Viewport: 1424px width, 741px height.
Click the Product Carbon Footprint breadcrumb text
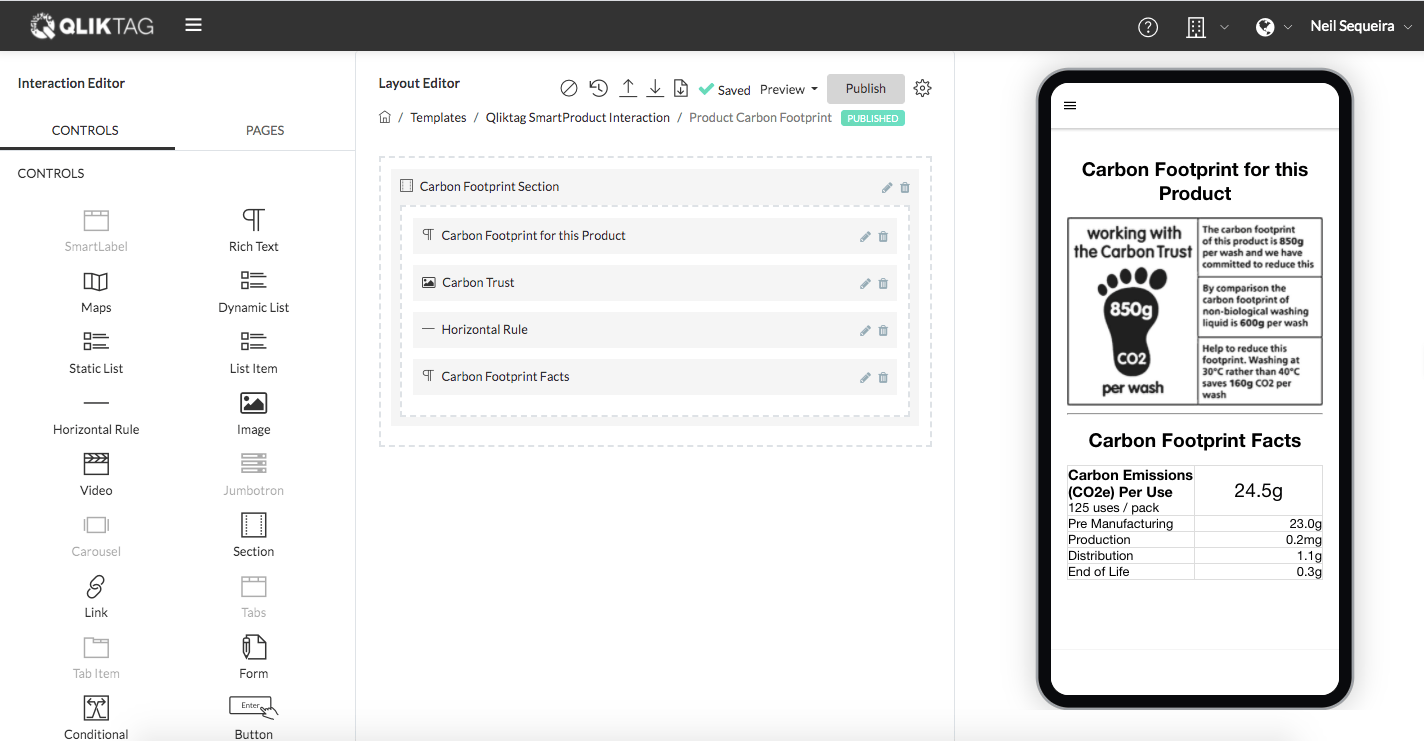coord(760,118)
